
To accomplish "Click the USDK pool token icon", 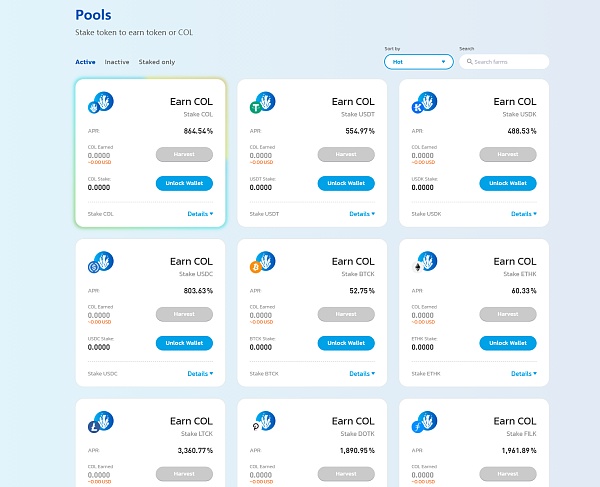I will tap(423, 103).
